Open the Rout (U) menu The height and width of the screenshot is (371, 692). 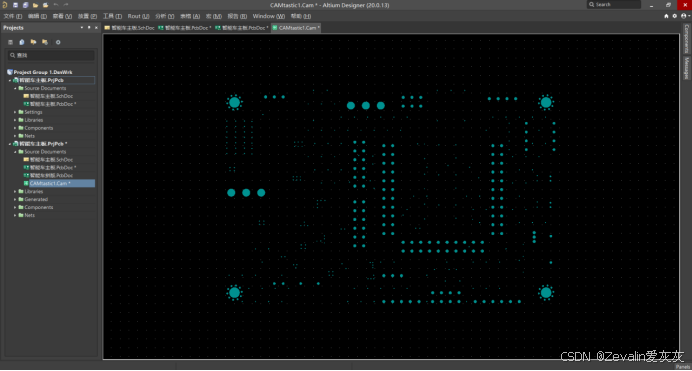pos(139,16)
